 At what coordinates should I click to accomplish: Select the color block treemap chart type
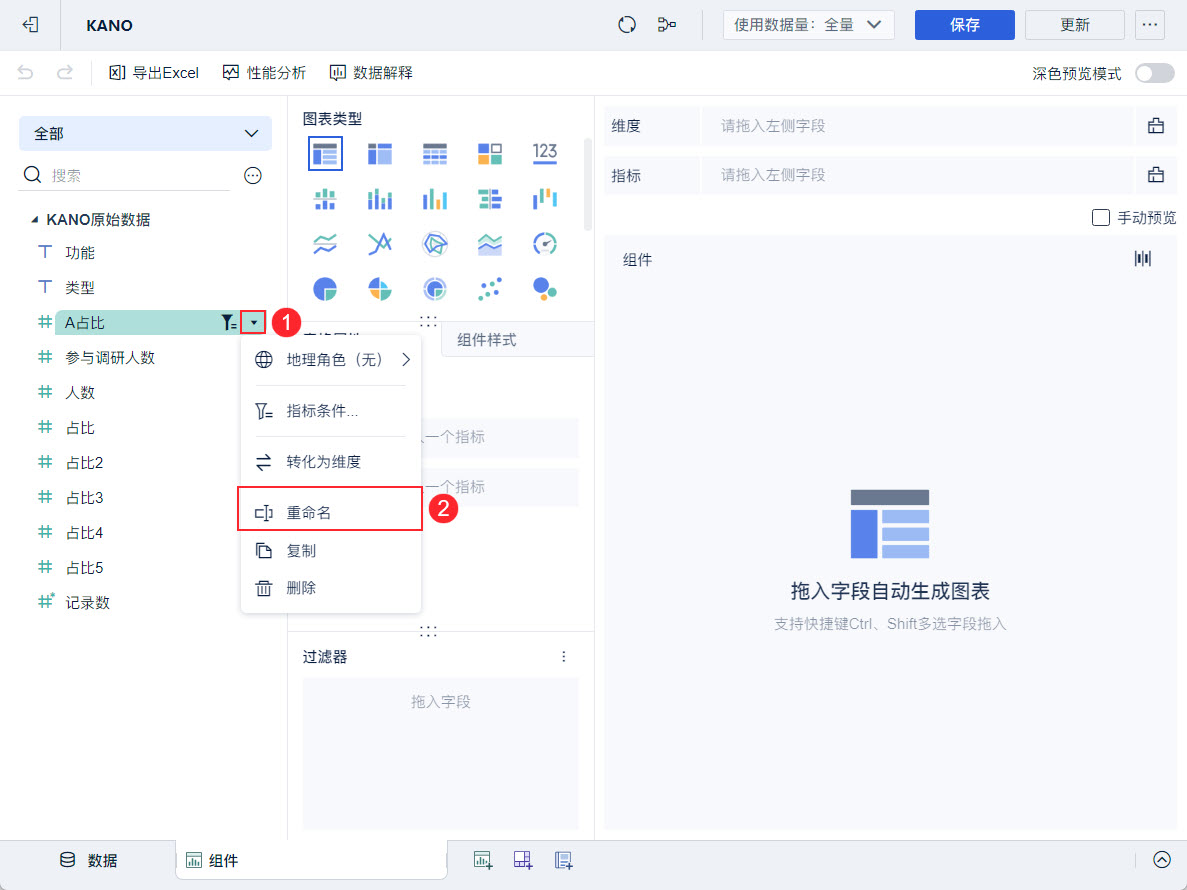coord(490,154)
